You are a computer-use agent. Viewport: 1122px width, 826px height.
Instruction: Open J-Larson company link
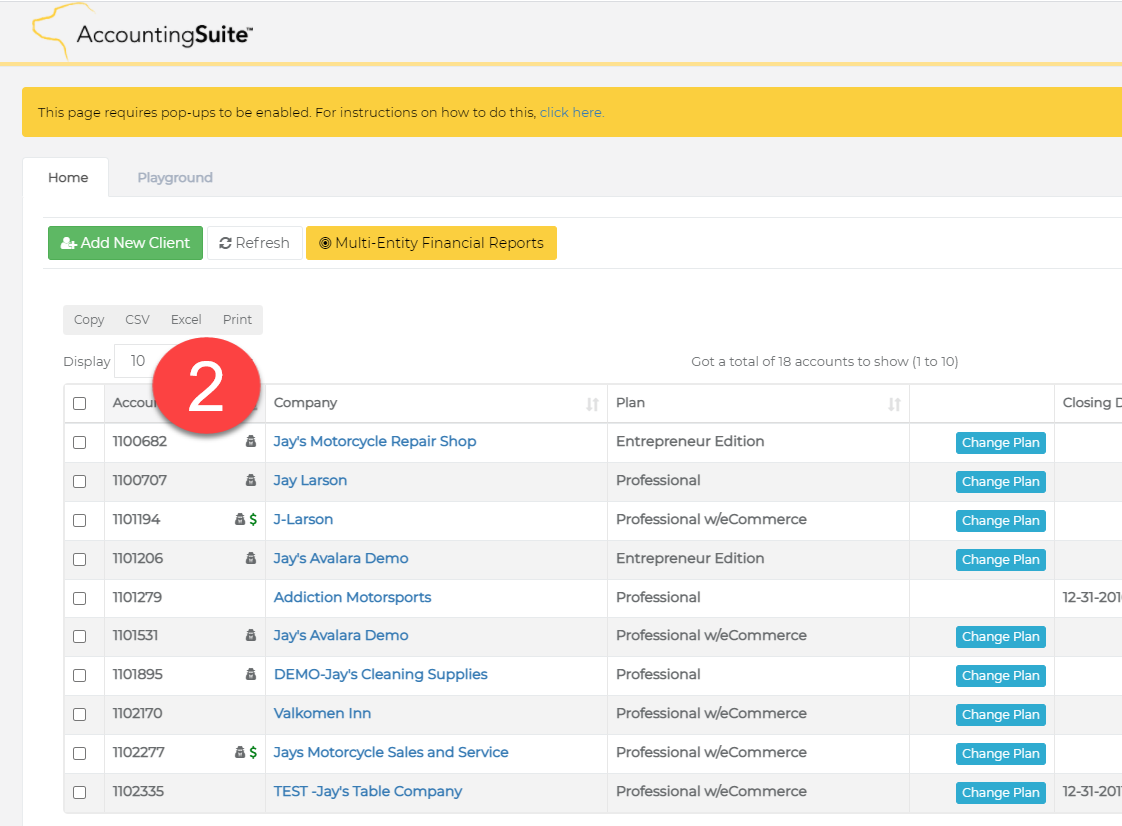[303, 520]
